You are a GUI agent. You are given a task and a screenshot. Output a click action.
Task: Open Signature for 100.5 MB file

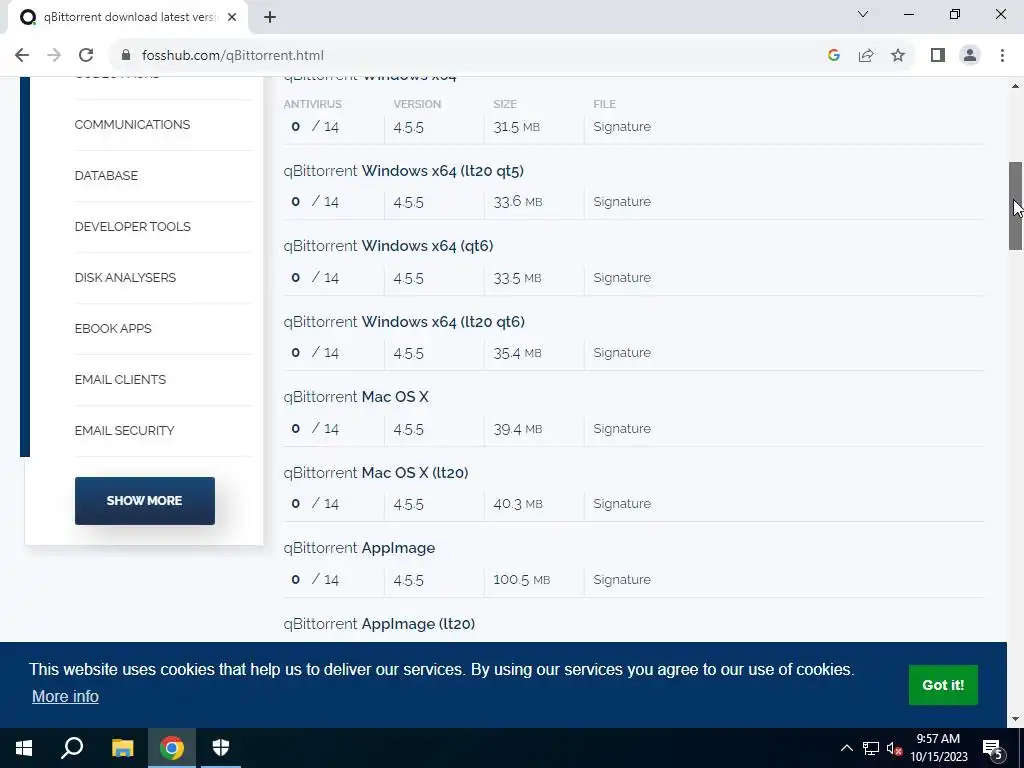622,579
